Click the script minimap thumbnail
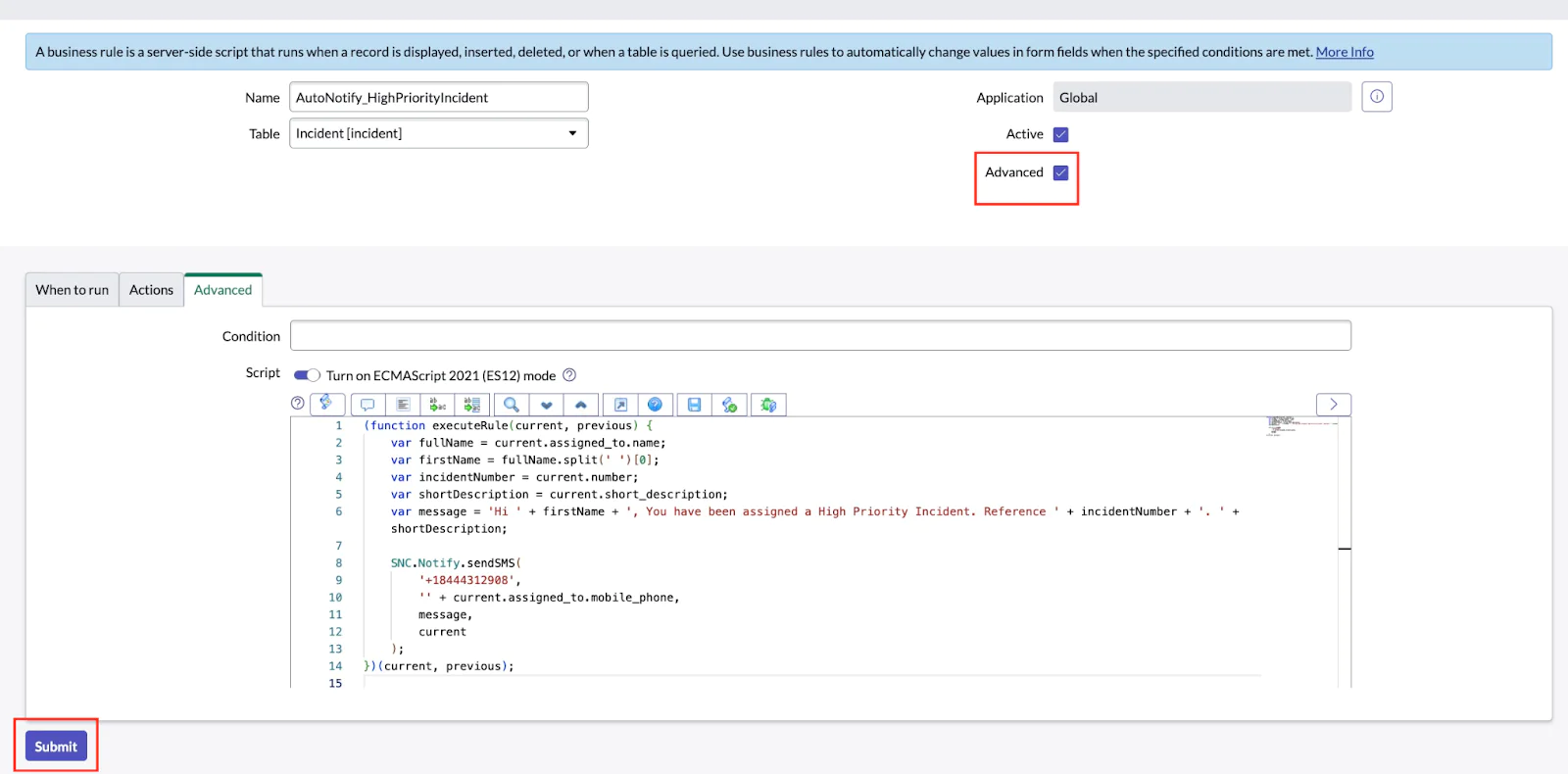 pyautogui.click(x=1301, y=426)
